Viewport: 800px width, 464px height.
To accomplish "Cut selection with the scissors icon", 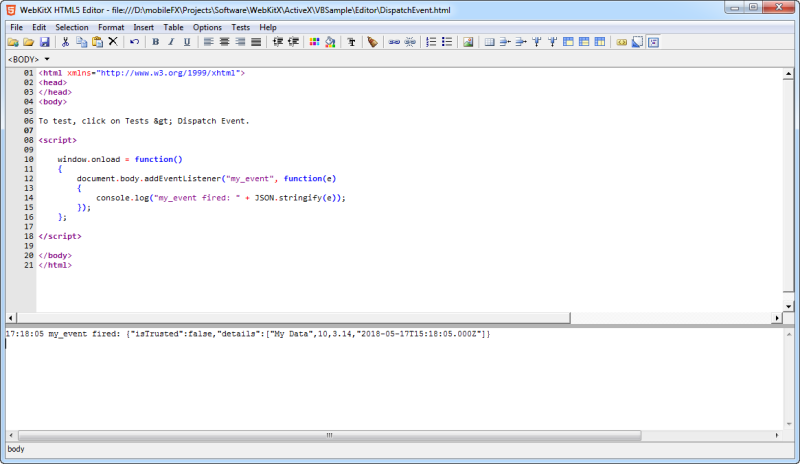I will 65,42.
